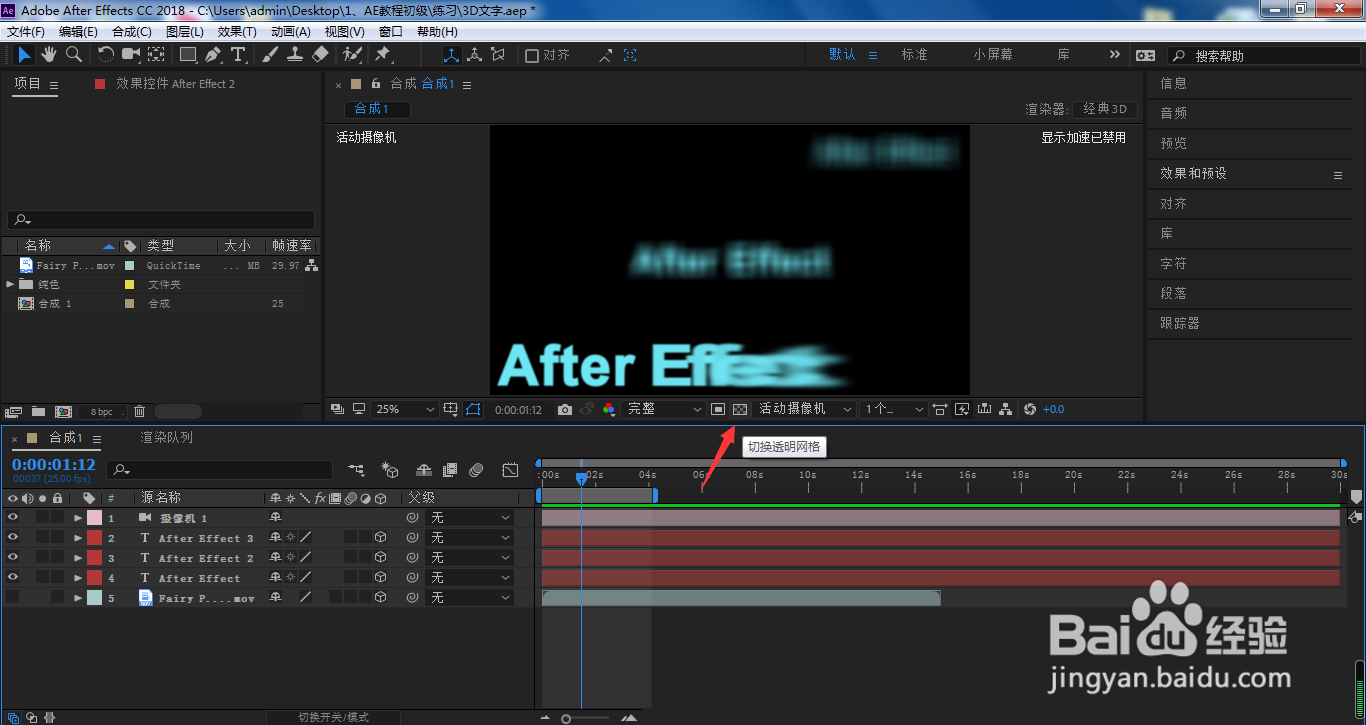Viewport: 1366px width, 725px height.
Task: Select the Clone Stamp tool
Action: [295, 55]
